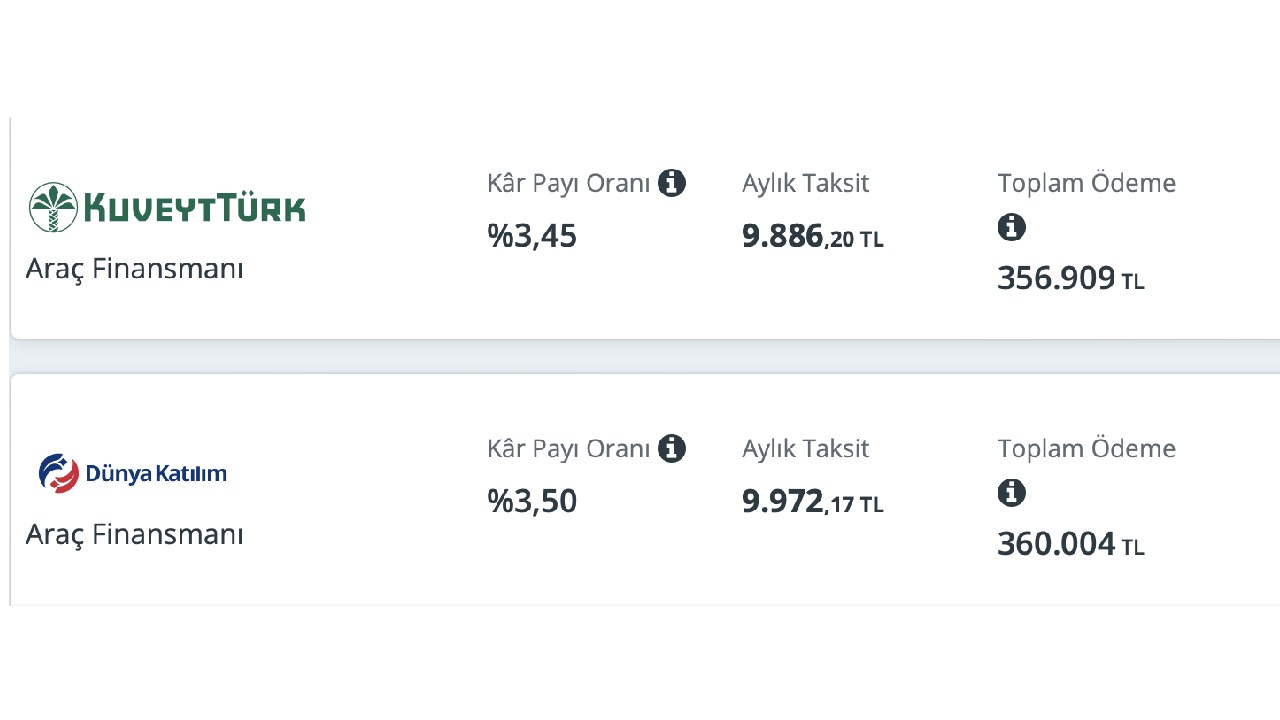Open info icon beside Dünya Katılım Kâr Payı Oranı
This screenshot has height=720, width=1280.
point(672,448)
